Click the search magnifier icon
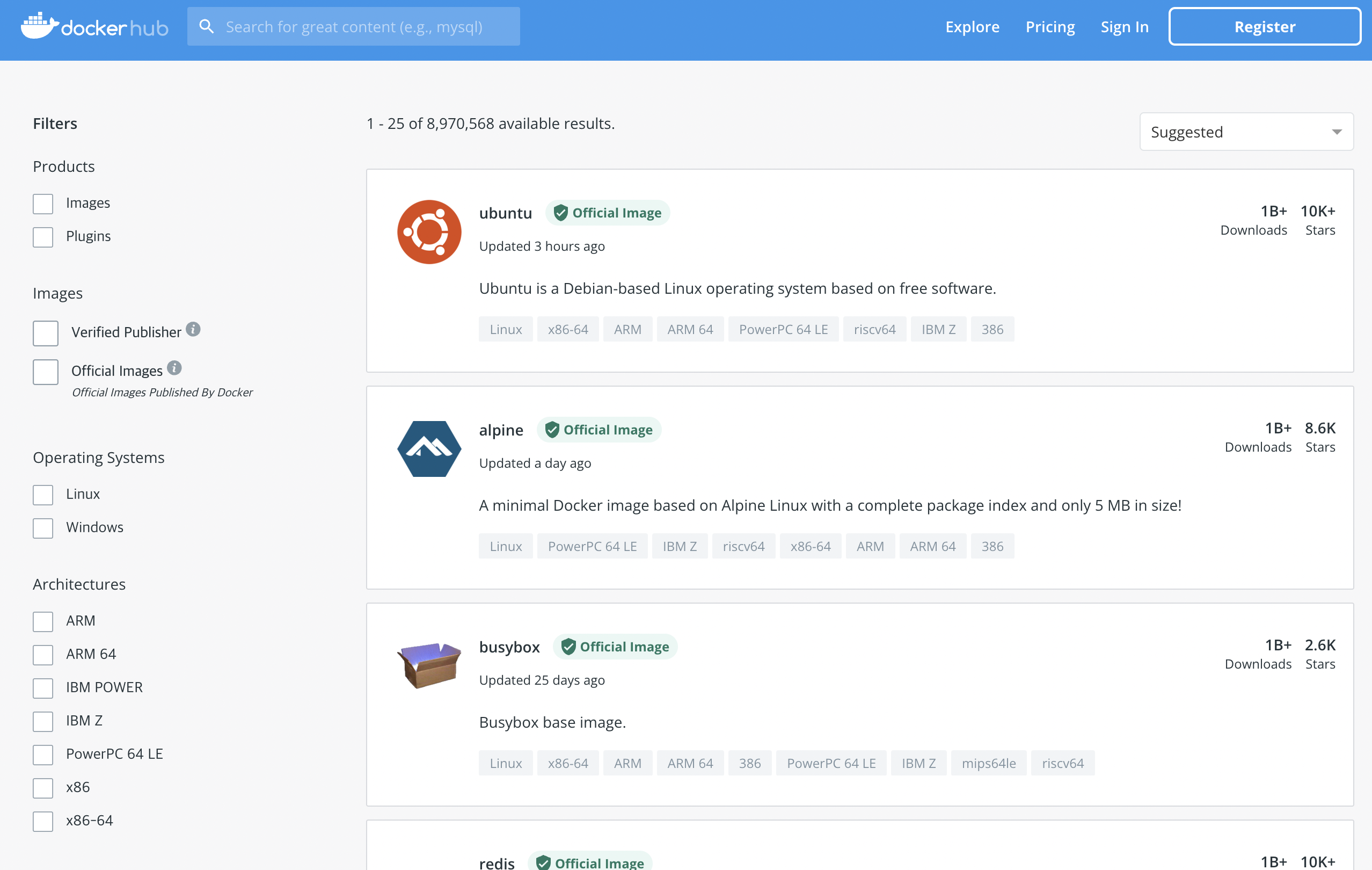Viewport: 1372px width, 870px height. [206, 26]
